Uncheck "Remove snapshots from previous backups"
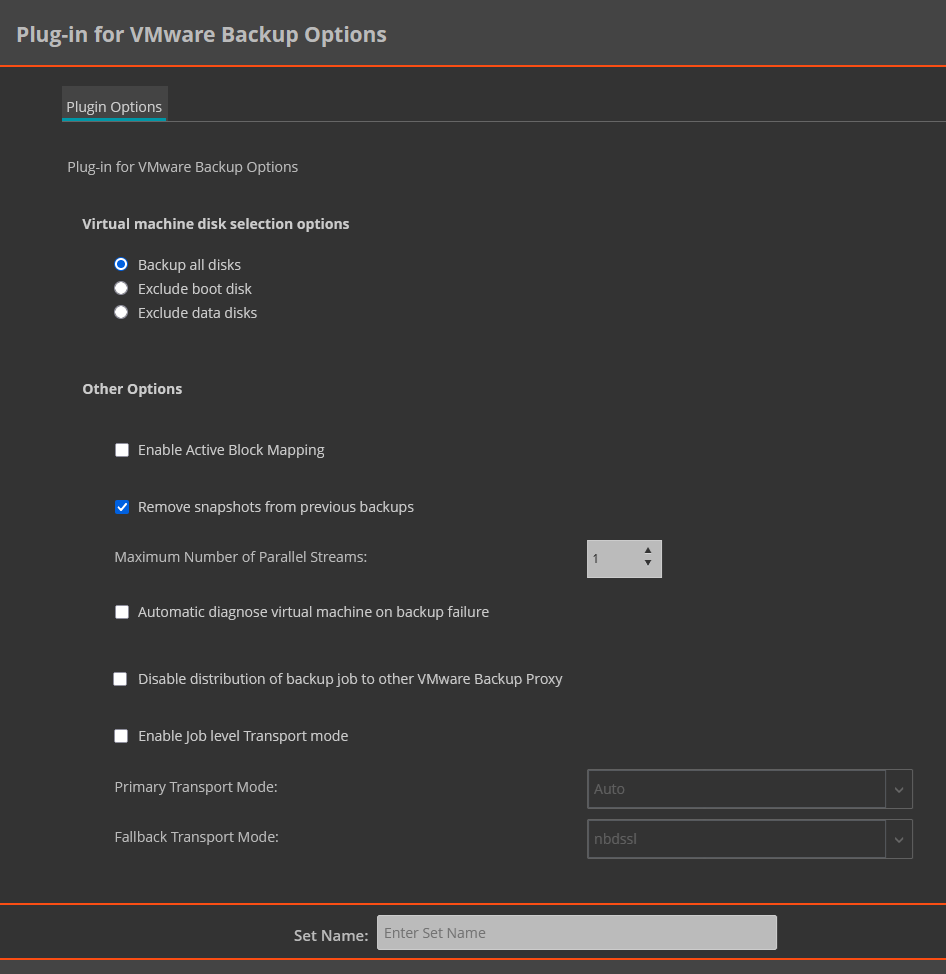 [122, 507]
